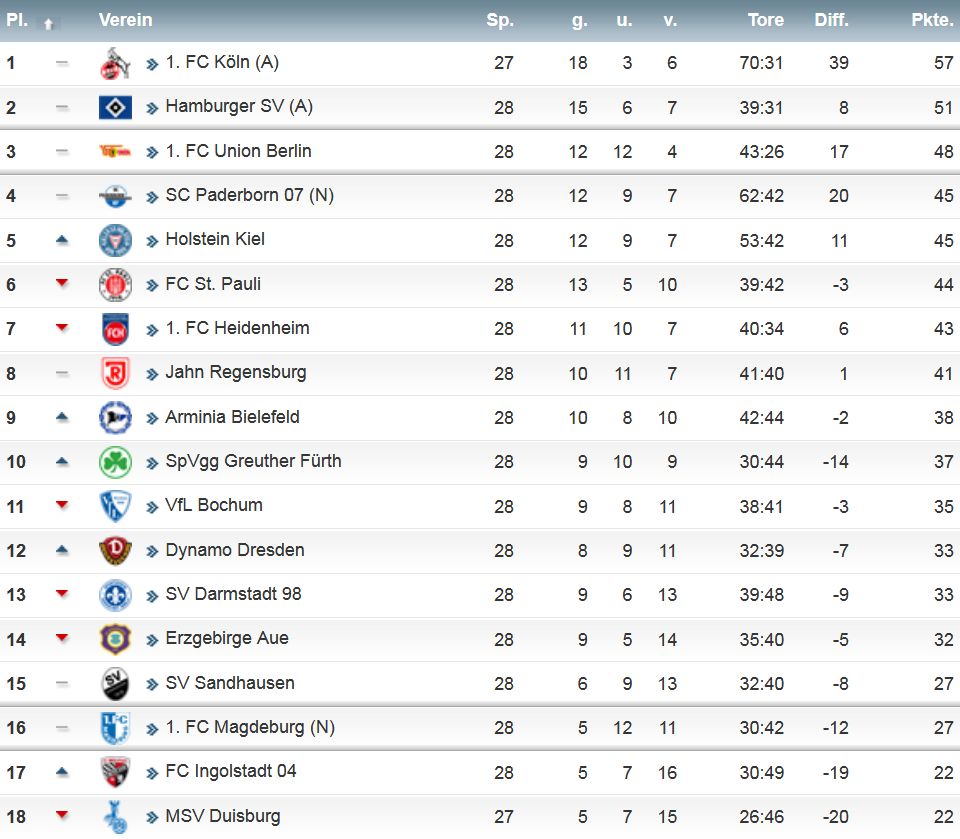This screenshot has height=839, width=960.
Task: Open the Jahn Regensburg team link
Action: tap(236, 372)
